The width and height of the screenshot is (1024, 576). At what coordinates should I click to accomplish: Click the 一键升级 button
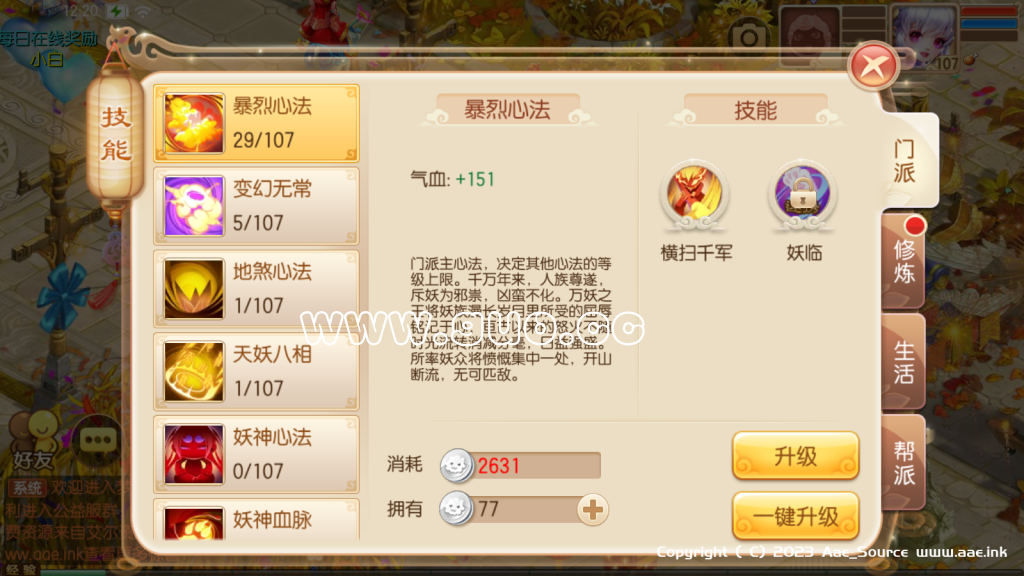[x=795, y=516]
